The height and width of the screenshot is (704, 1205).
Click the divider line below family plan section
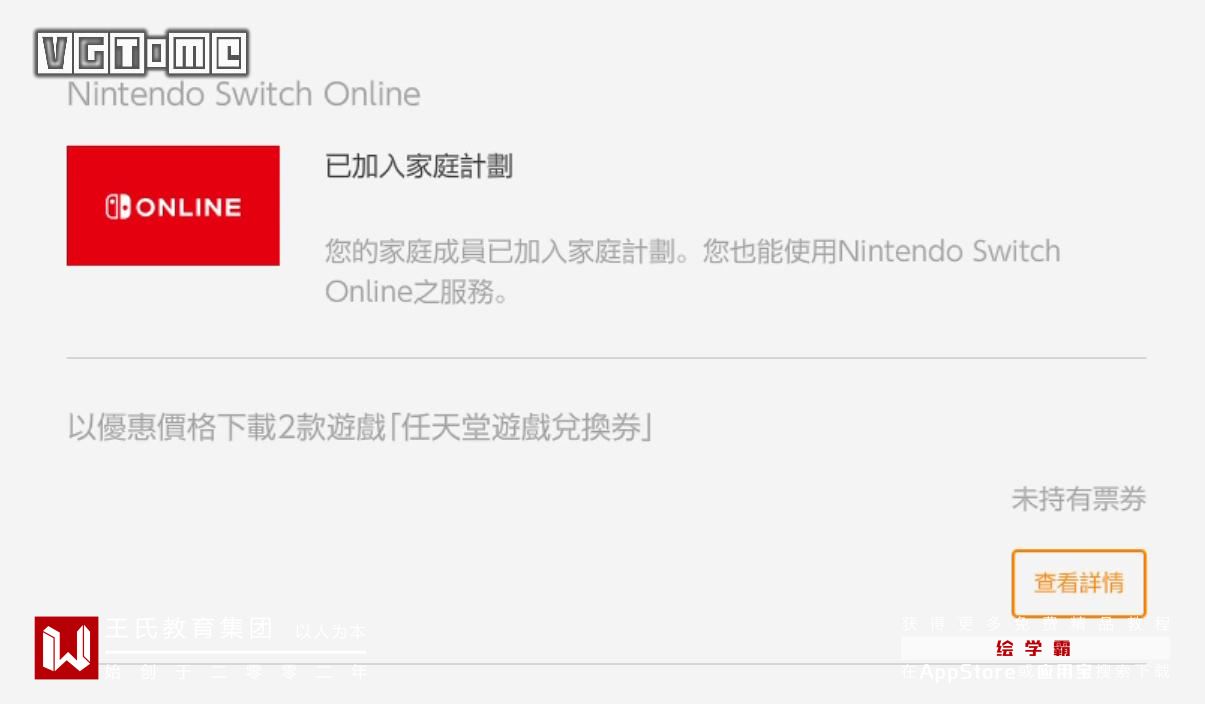(x=606, y=358)
